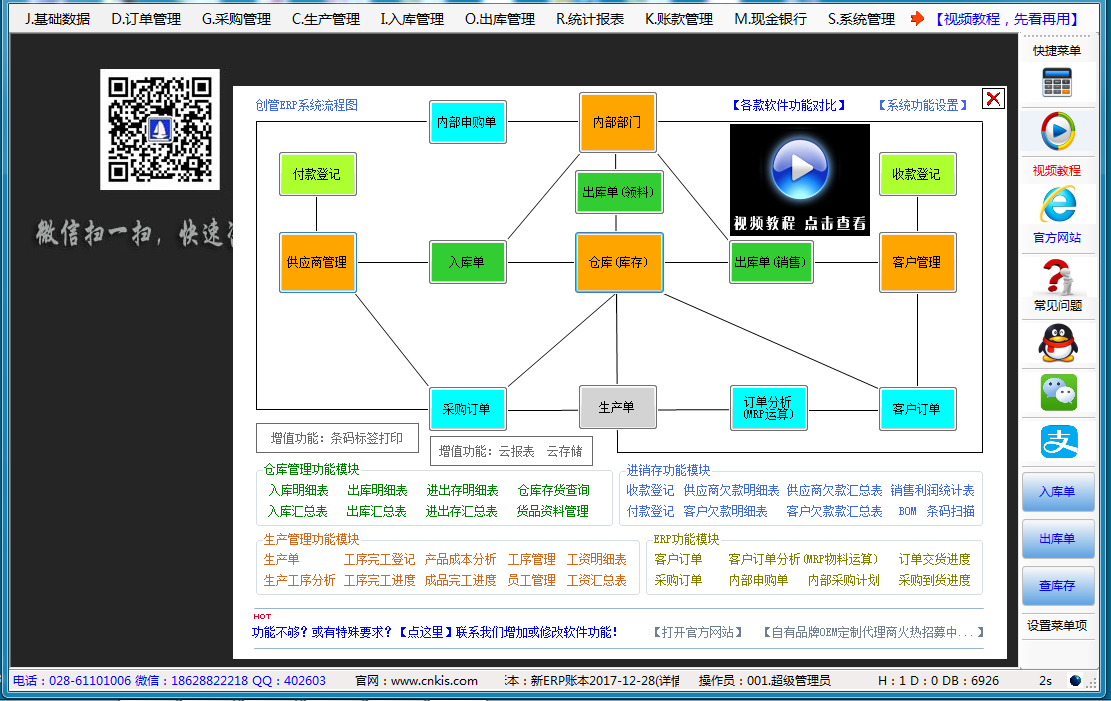Click the WeChat icon in sidebar
The width and height of the screenshot is (1111, 701).
click(1059, 393)
